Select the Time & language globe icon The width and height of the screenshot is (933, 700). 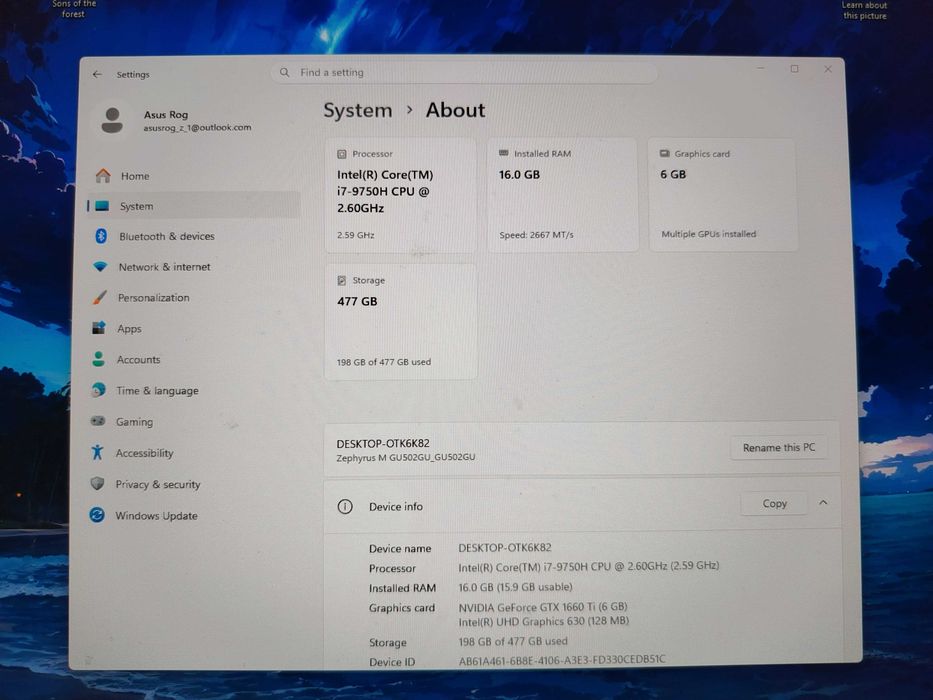point(98,390)
